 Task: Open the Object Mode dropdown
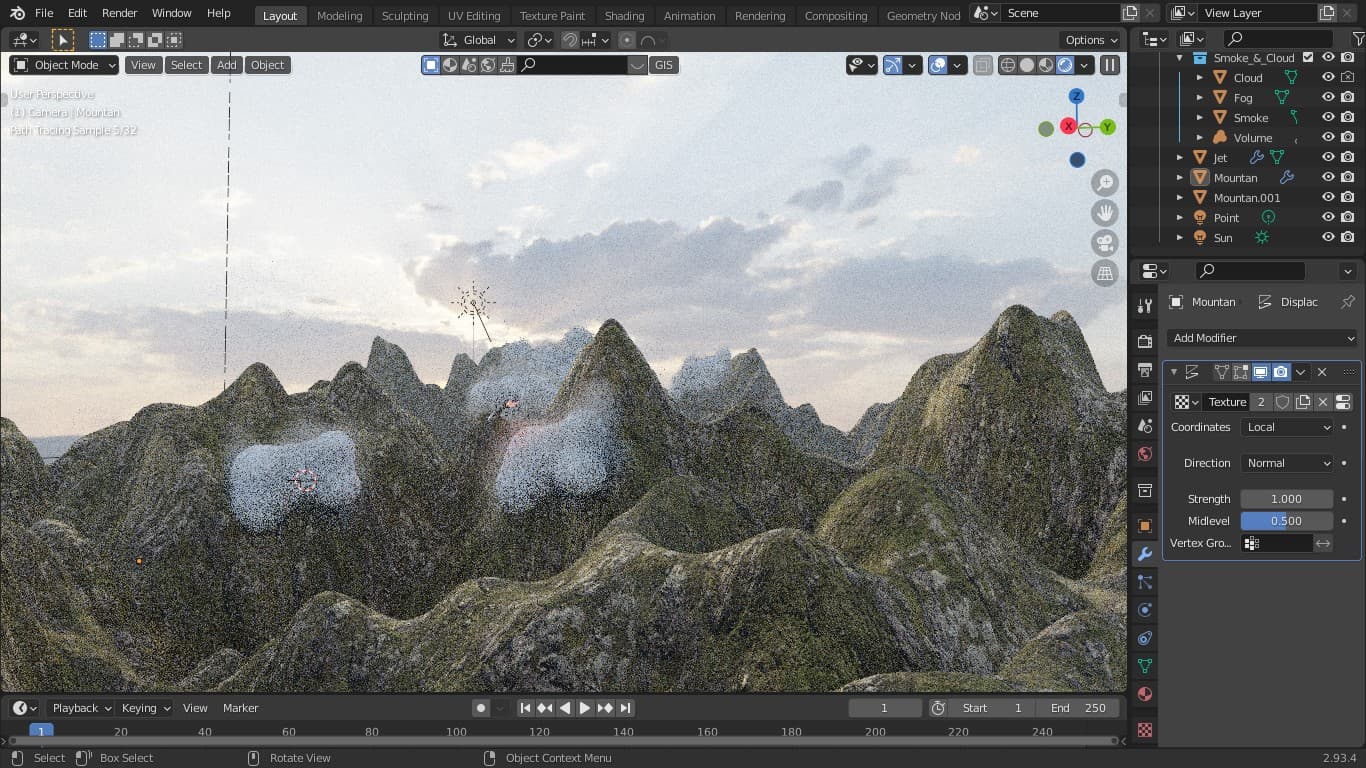[x=65, y=65]
